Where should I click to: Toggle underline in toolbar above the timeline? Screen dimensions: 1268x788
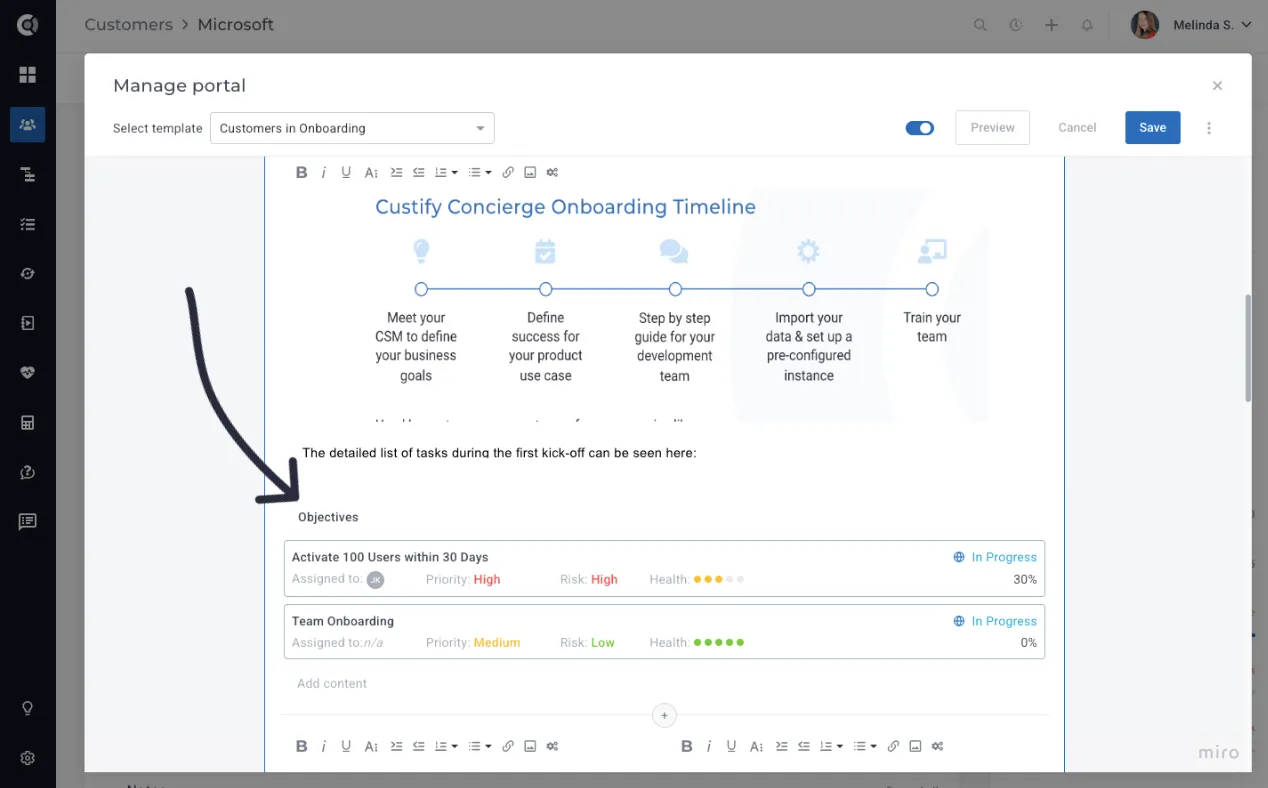click(x=346, y=172)
